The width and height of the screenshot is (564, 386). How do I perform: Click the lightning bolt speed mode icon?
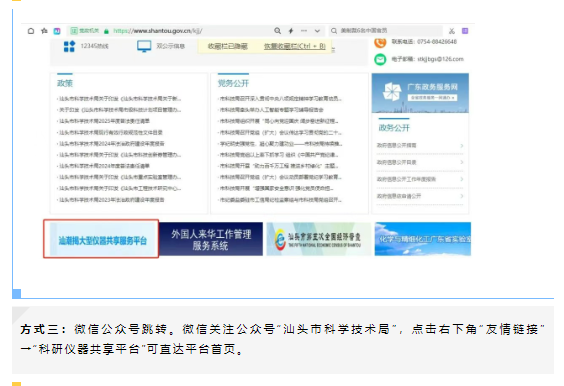pyautogui.click(x=291, y=31)
